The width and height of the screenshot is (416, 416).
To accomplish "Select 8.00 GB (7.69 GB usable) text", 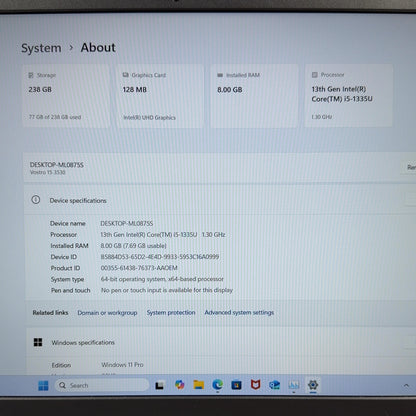I will pos(133,246).
